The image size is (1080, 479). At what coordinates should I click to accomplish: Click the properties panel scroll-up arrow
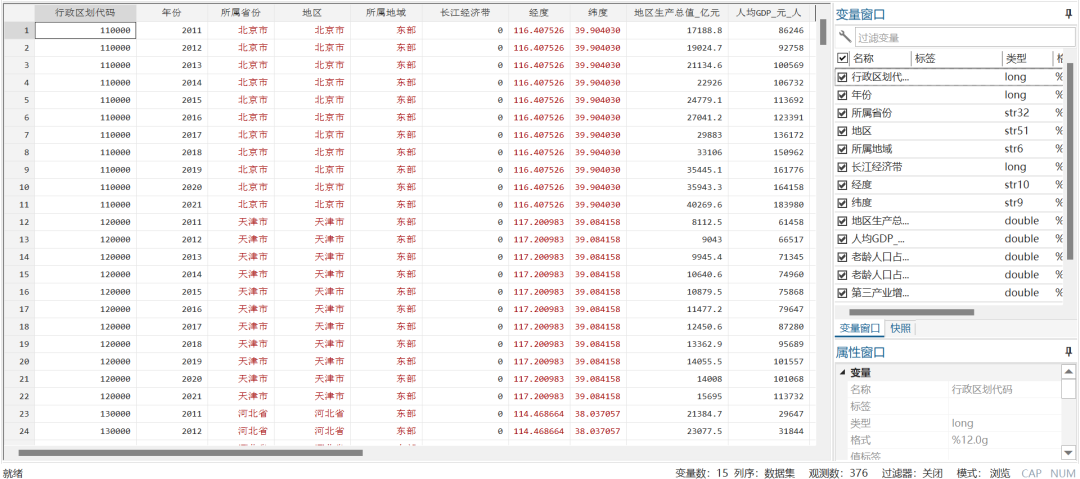click(1068, 371)
